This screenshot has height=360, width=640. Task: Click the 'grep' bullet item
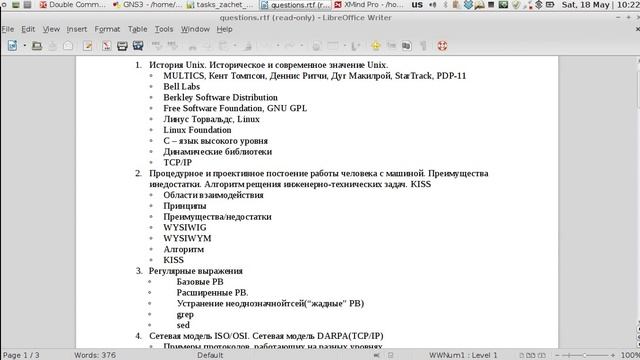[x=185, y=314]
